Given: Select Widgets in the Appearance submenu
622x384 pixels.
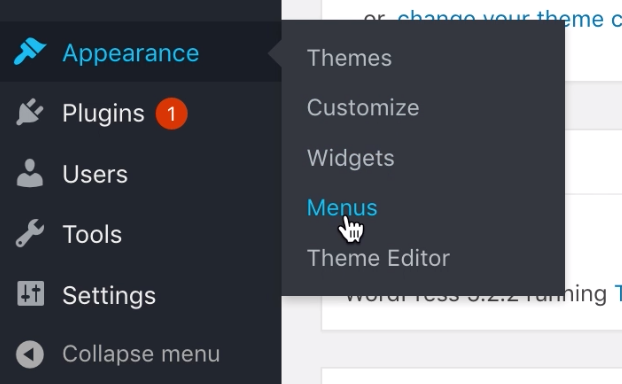Looking at the screenshot, I should click(351, 158).
